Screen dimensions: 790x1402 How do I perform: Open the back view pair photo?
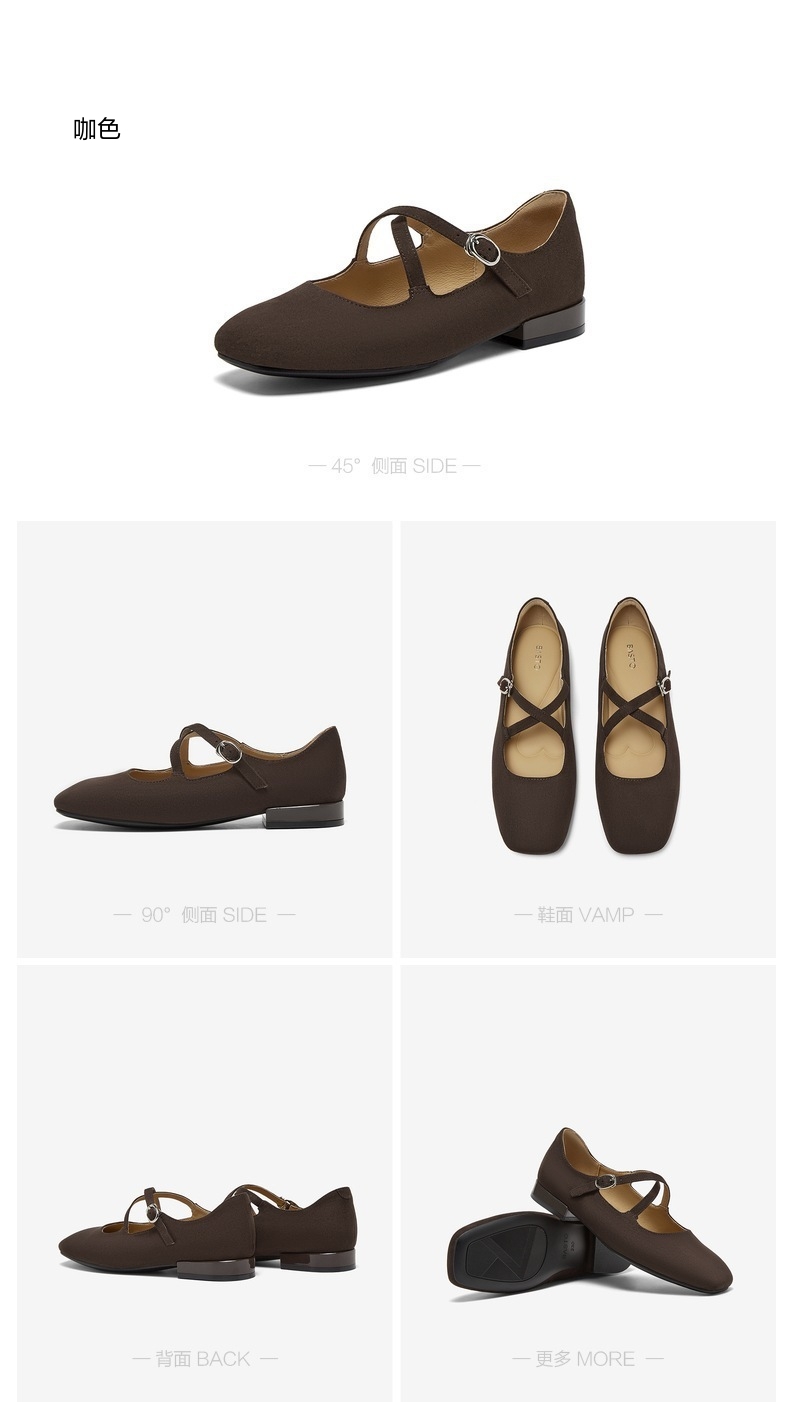[207, 1233]
